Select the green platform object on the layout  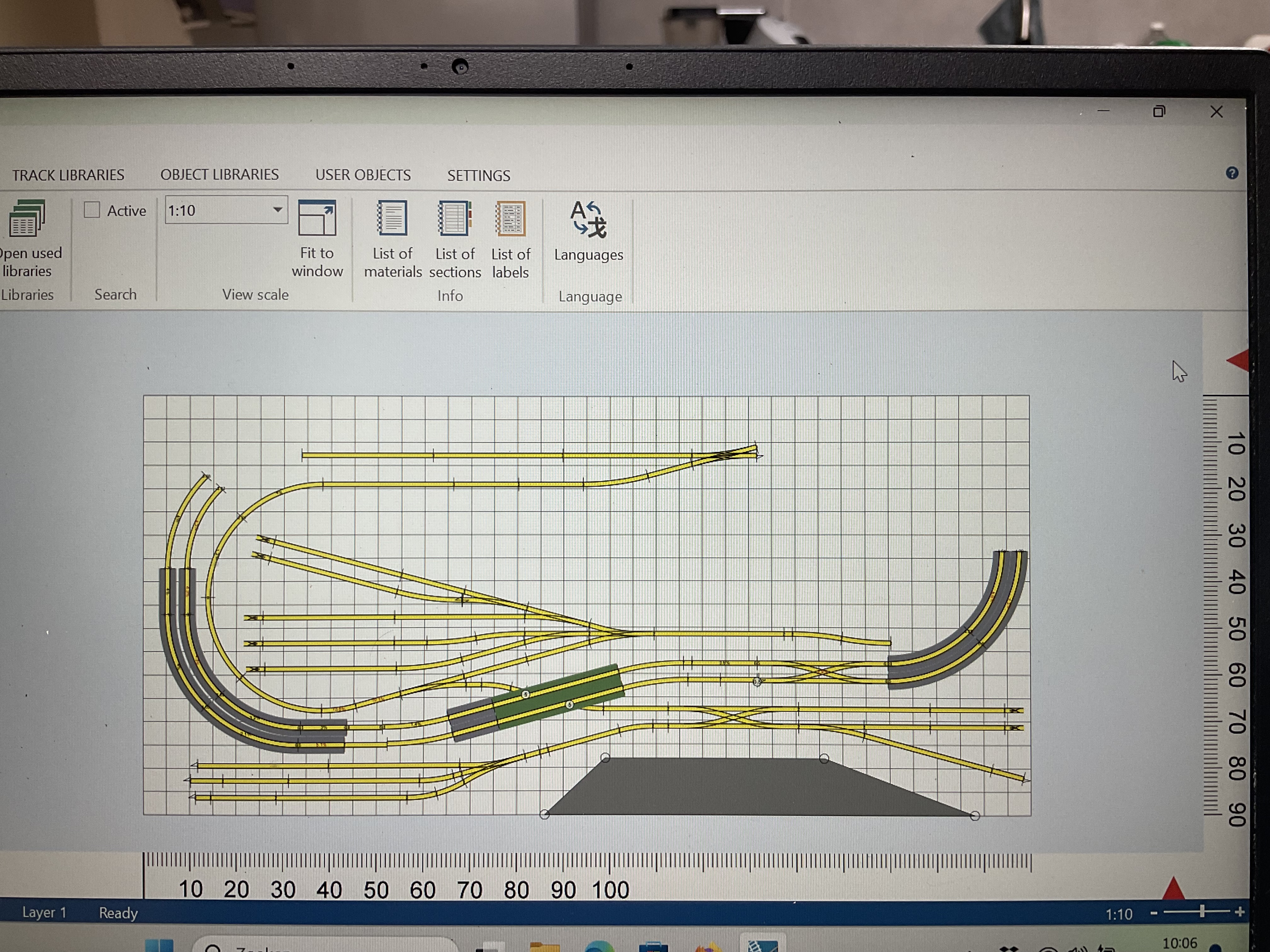coord(560,696)
